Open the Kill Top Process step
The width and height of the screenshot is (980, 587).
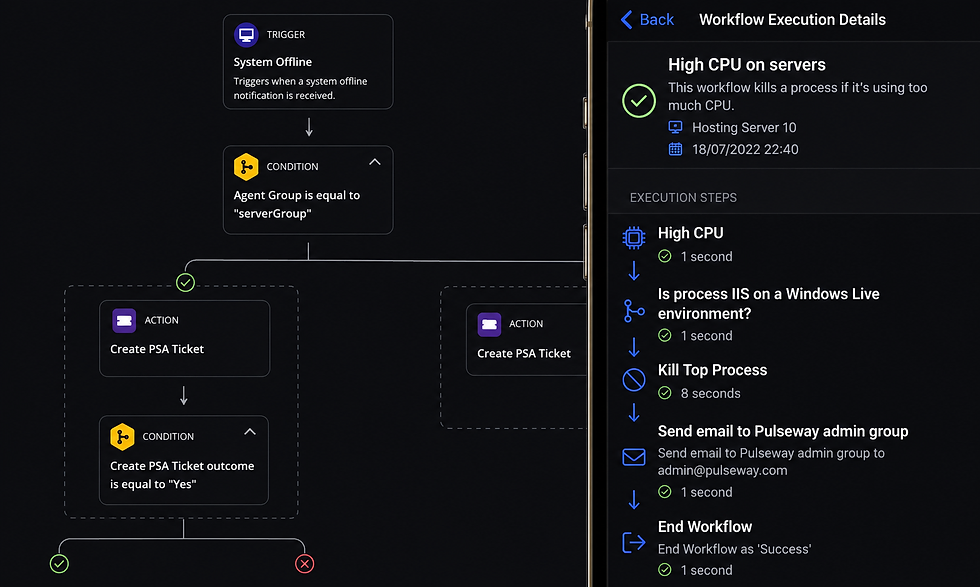tap(712, 370)
